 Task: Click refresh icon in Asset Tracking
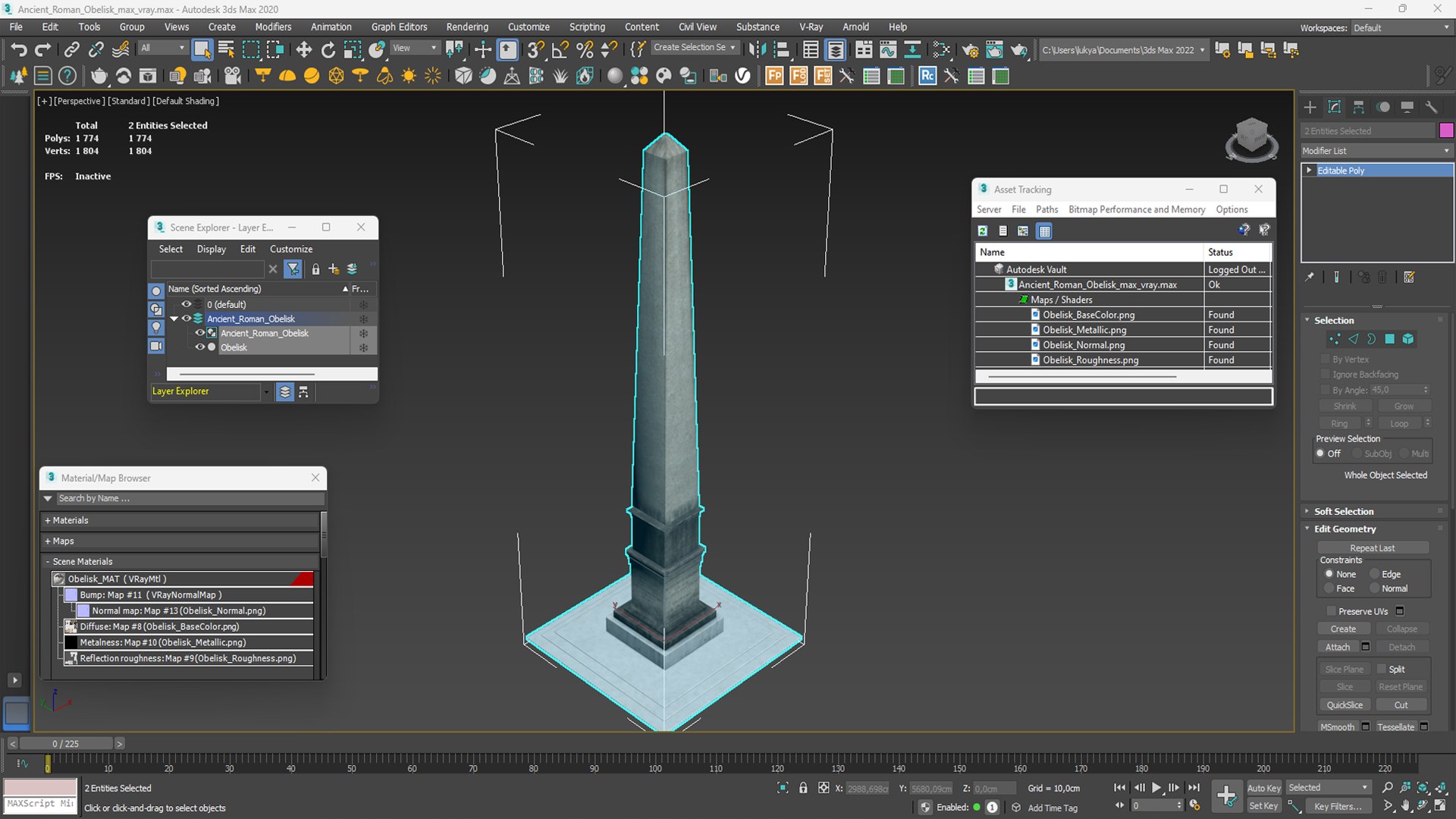(x=983, y=231)
